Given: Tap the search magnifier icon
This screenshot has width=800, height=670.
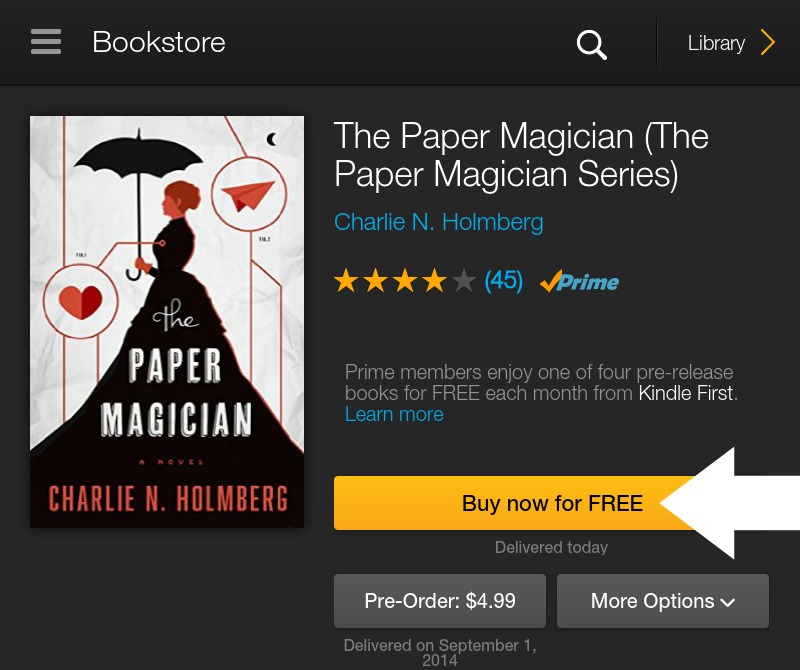Looking at the screenshot, I should coord(592,44).
